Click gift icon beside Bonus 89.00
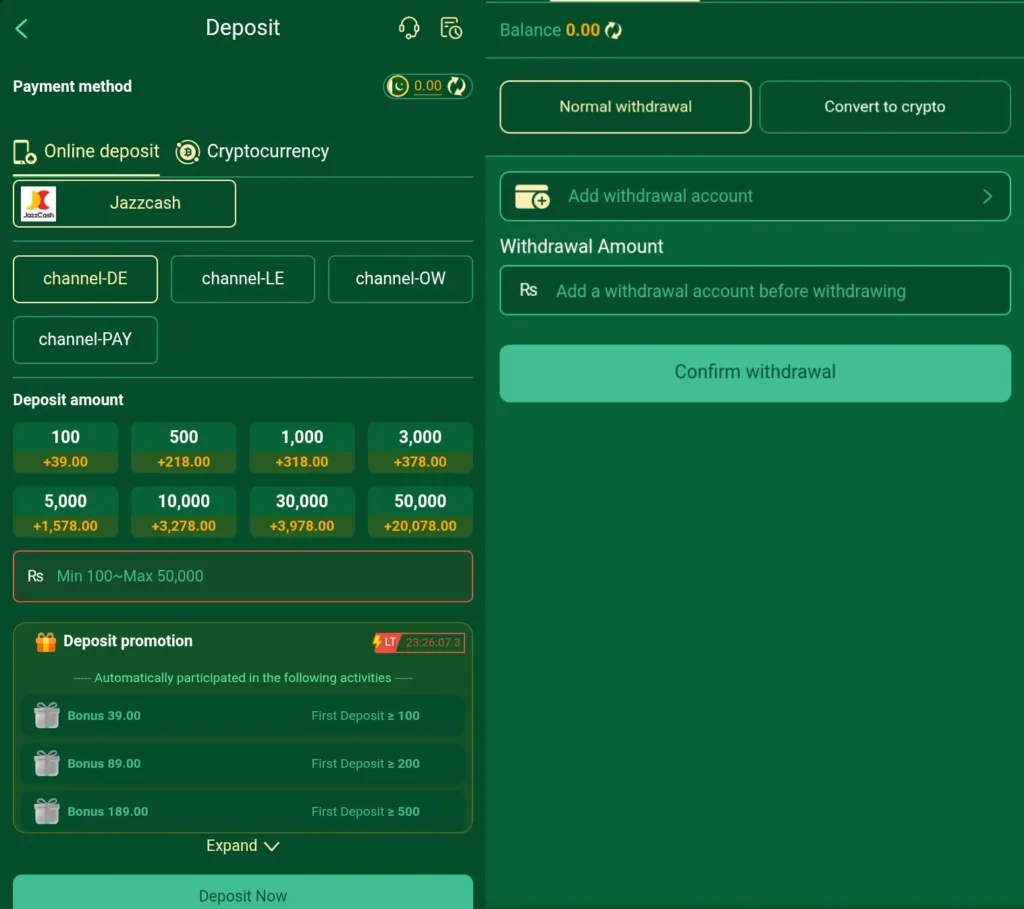The width and height of the screenshot is (1024, 909). [46, 763]
